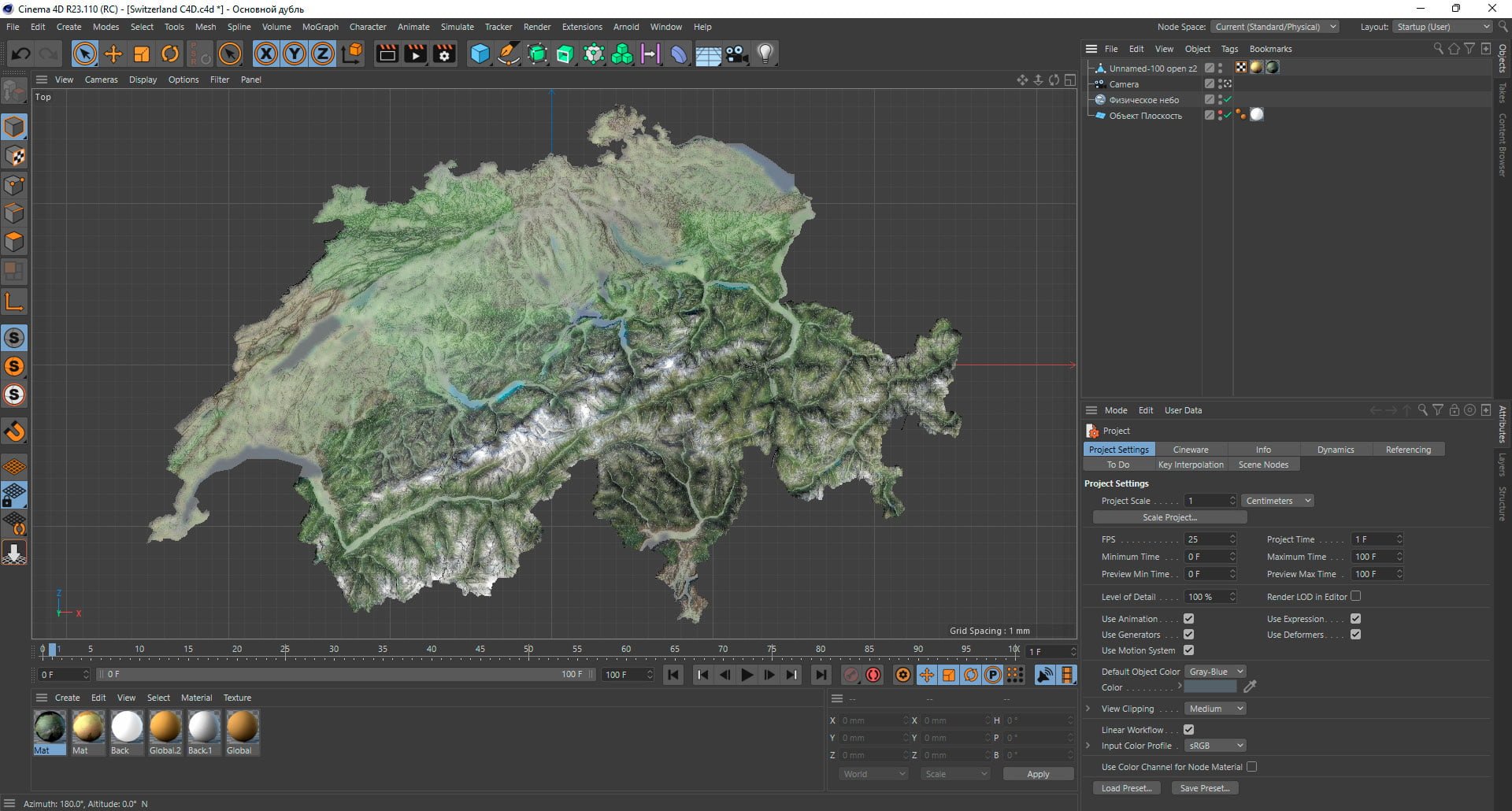Click the Scale Project... button
The height and width of the screenshot is (811, 1512).
[x=1169, y=517]
